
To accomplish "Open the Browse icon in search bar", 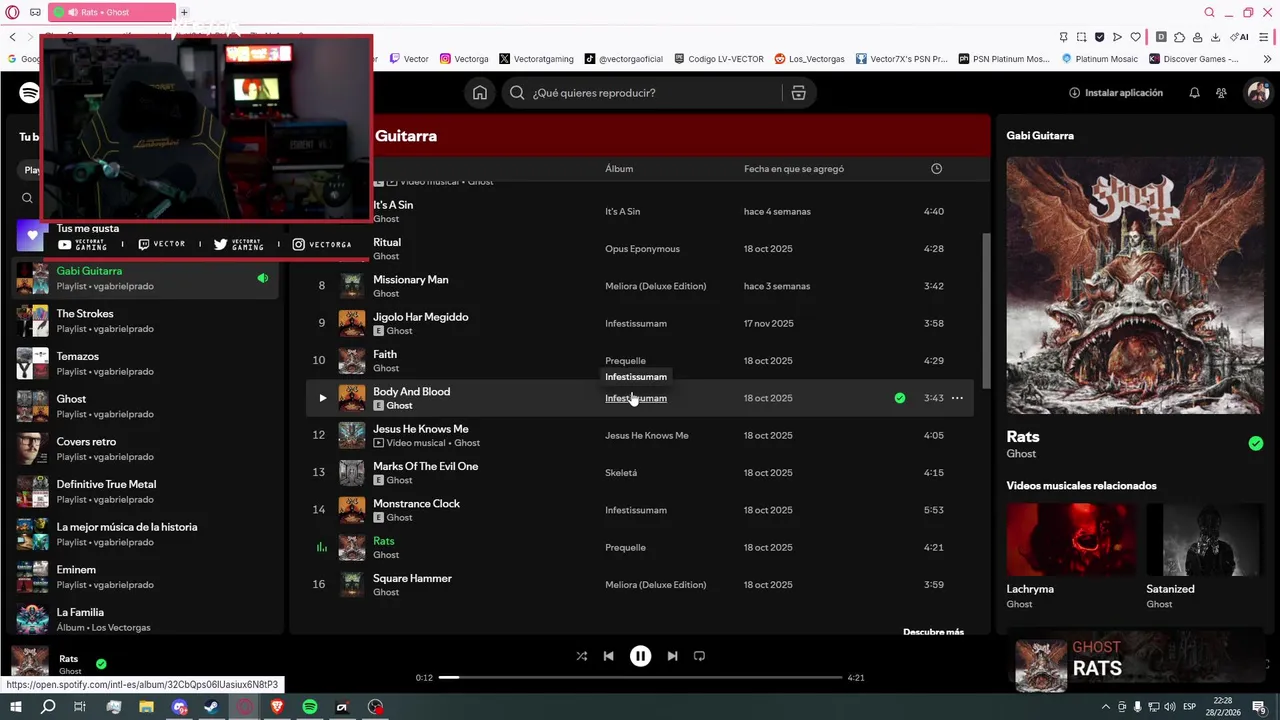I will pyautogui.click(x=798, y=93).
